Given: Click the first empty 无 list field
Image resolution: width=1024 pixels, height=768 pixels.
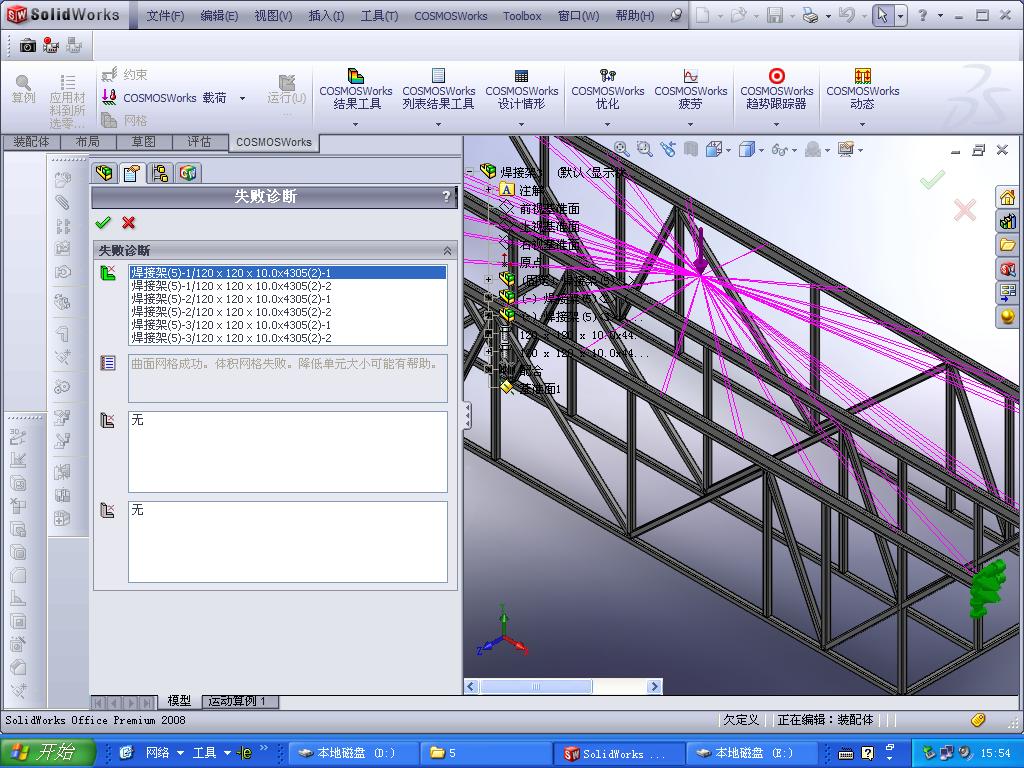Looking at the screenshot, I should click(x=288, y=451).
